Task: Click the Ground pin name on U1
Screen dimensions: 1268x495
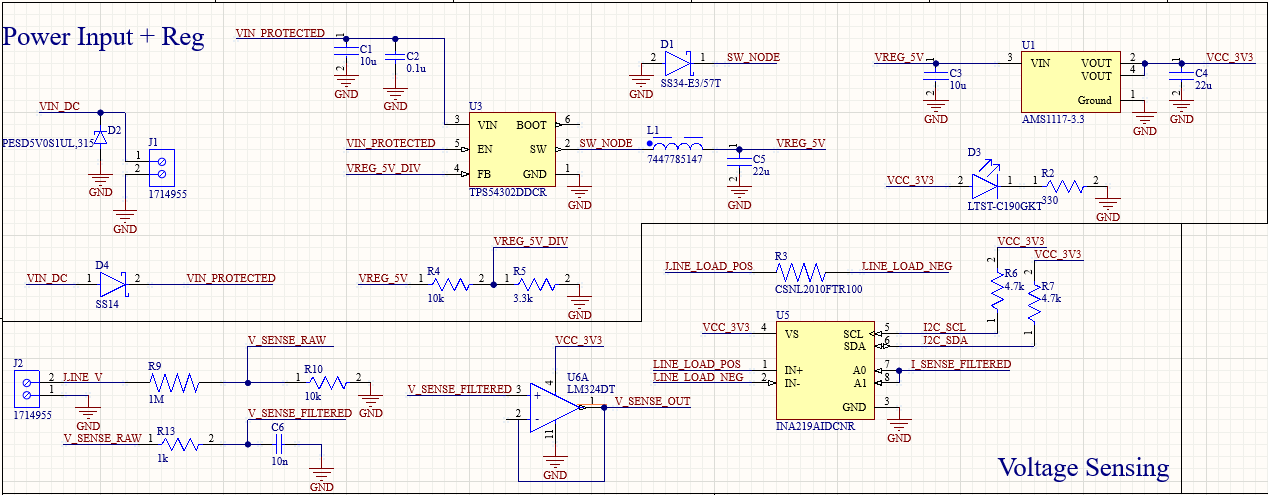Action: pos(1095,100)
